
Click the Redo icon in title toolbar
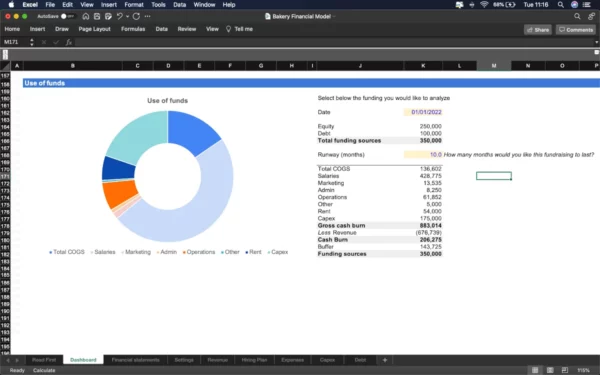[136, 16]
